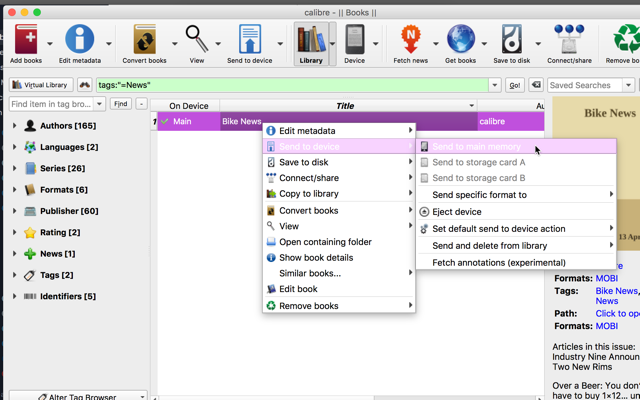Click the Virtual Library button
640x400 pixels.
coord(41,85)
